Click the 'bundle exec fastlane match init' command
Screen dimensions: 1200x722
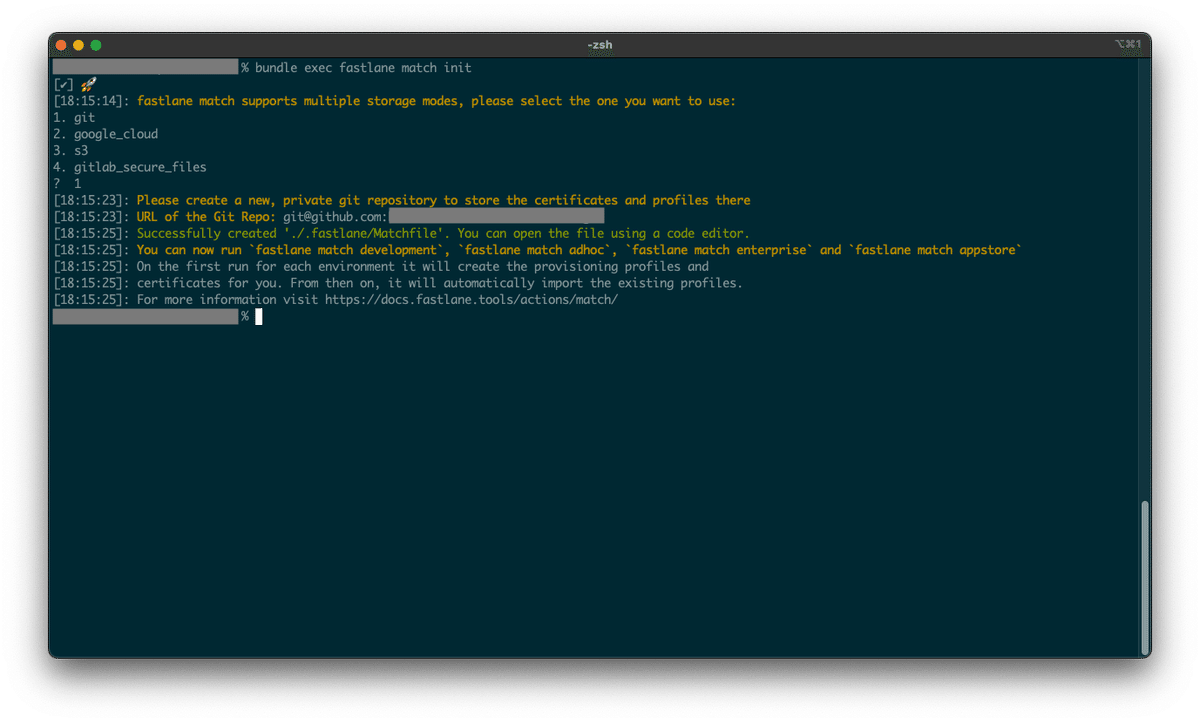point(363,68)
